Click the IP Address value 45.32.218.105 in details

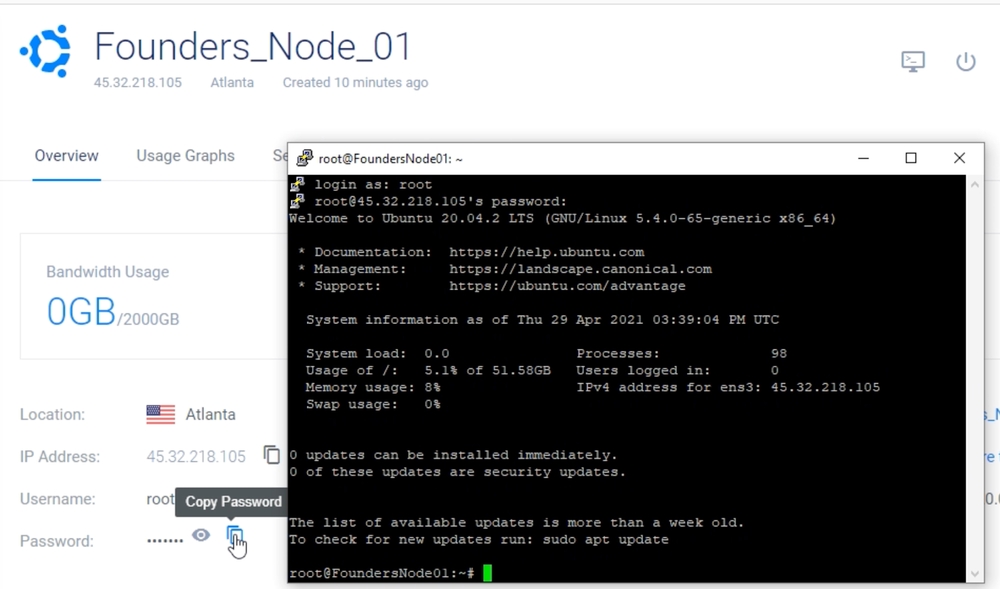click(196, 456)
